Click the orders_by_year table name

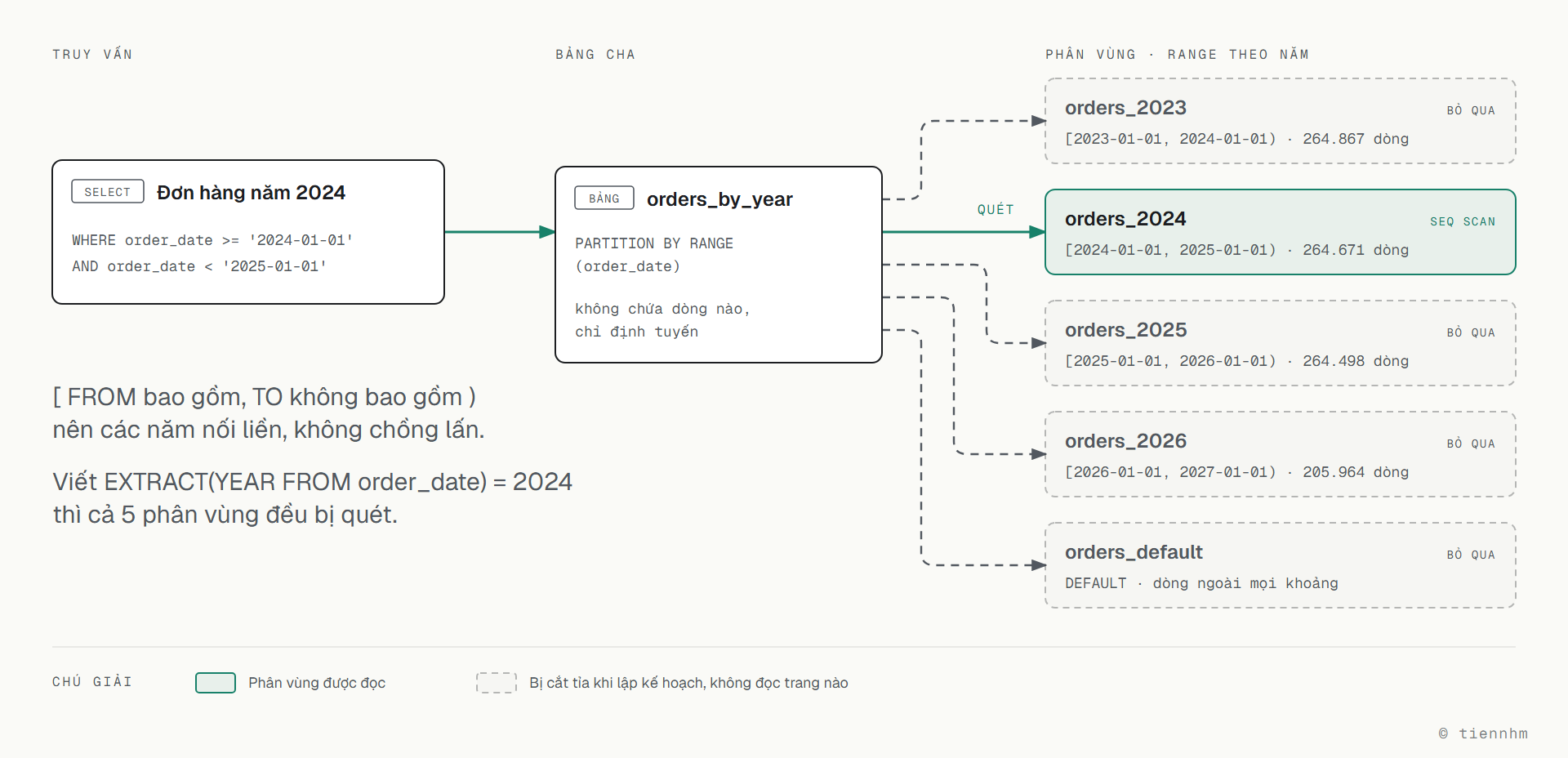click(x=719, y=199)
